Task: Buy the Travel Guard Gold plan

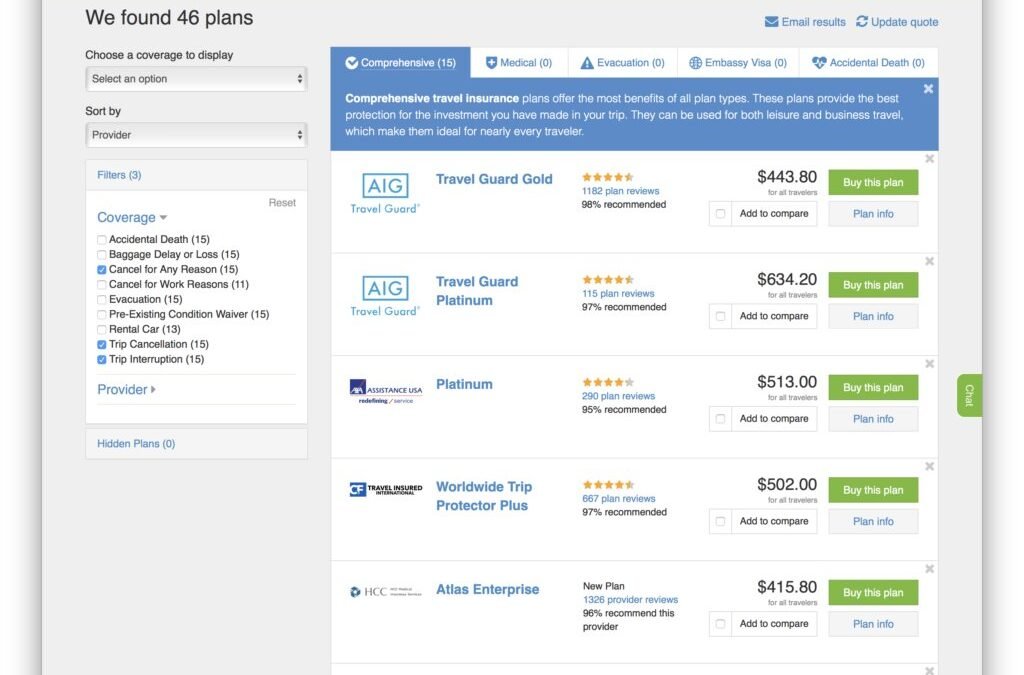Action: pyautogui.click(x=873, y=183)
